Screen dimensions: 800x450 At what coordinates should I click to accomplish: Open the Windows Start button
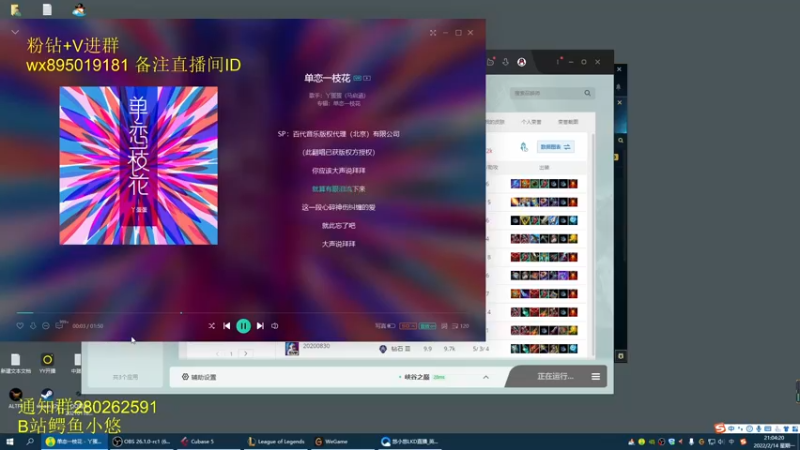(x=10, y=441)
